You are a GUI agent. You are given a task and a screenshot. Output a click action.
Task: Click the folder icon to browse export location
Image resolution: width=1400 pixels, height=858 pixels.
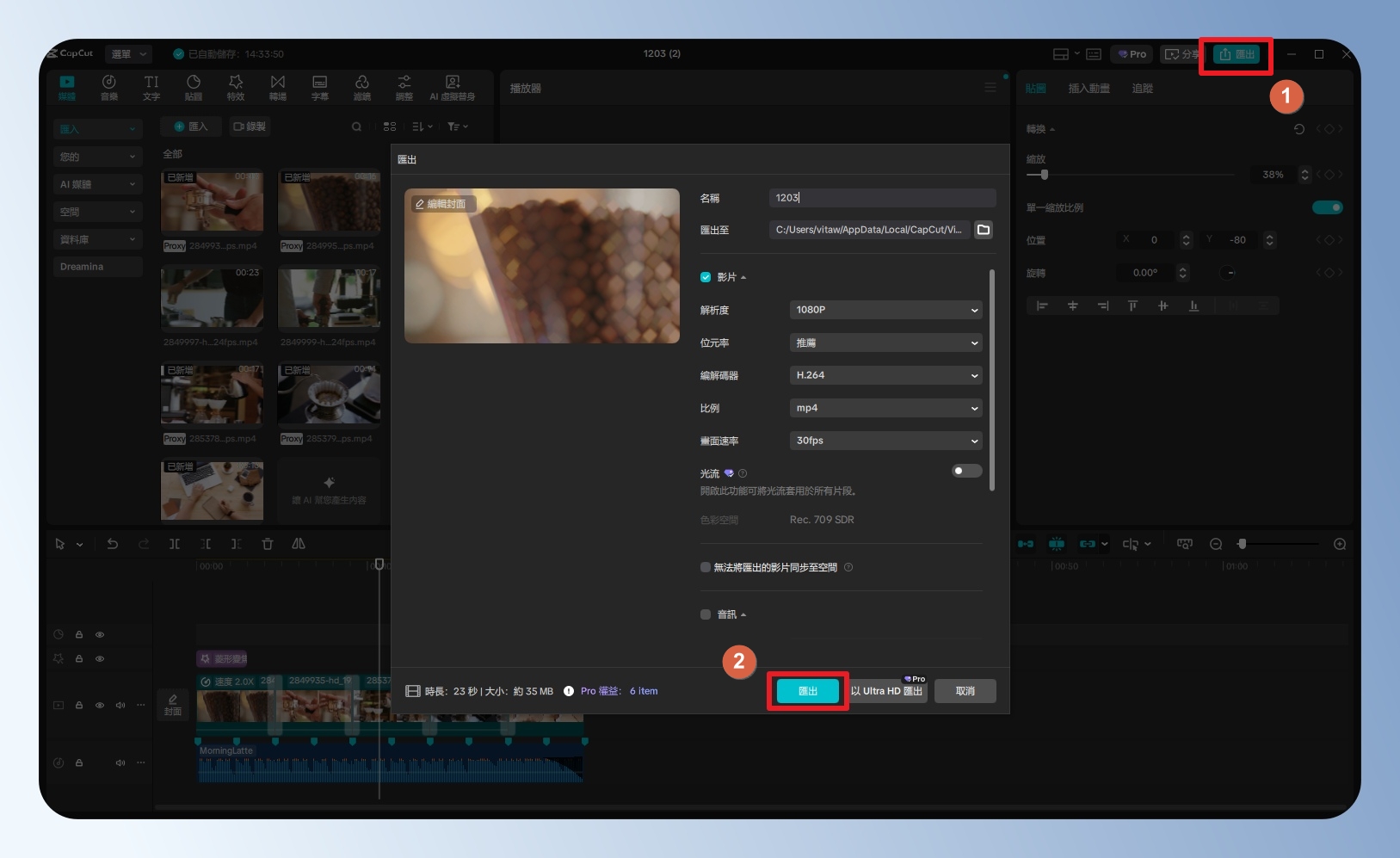(983, 230)
